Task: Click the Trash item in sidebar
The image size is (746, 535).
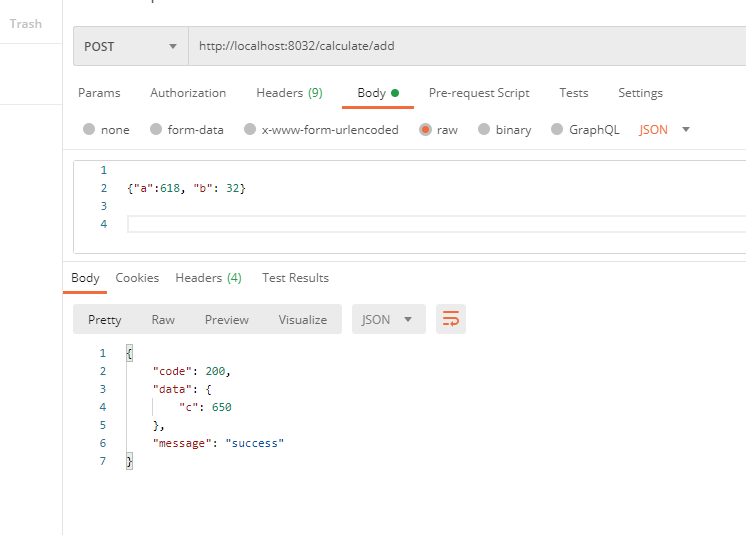Action: coord(26,24)
